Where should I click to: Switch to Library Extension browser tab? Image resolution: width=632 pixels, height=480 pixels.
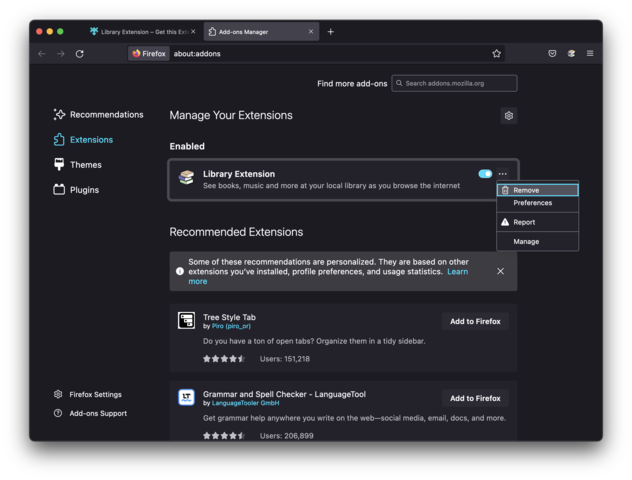click(x=143, y=31)
